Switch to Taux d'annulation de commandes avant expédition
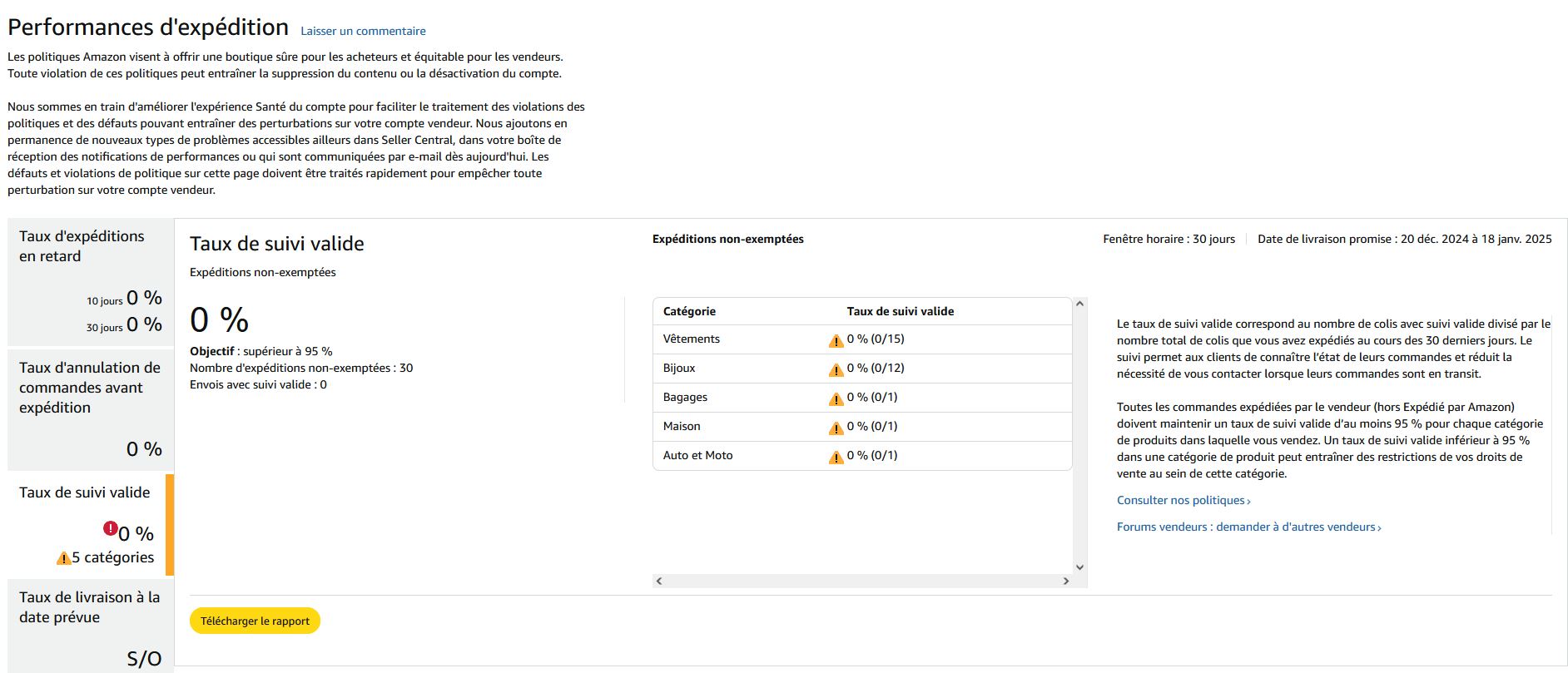 point(91,410)
